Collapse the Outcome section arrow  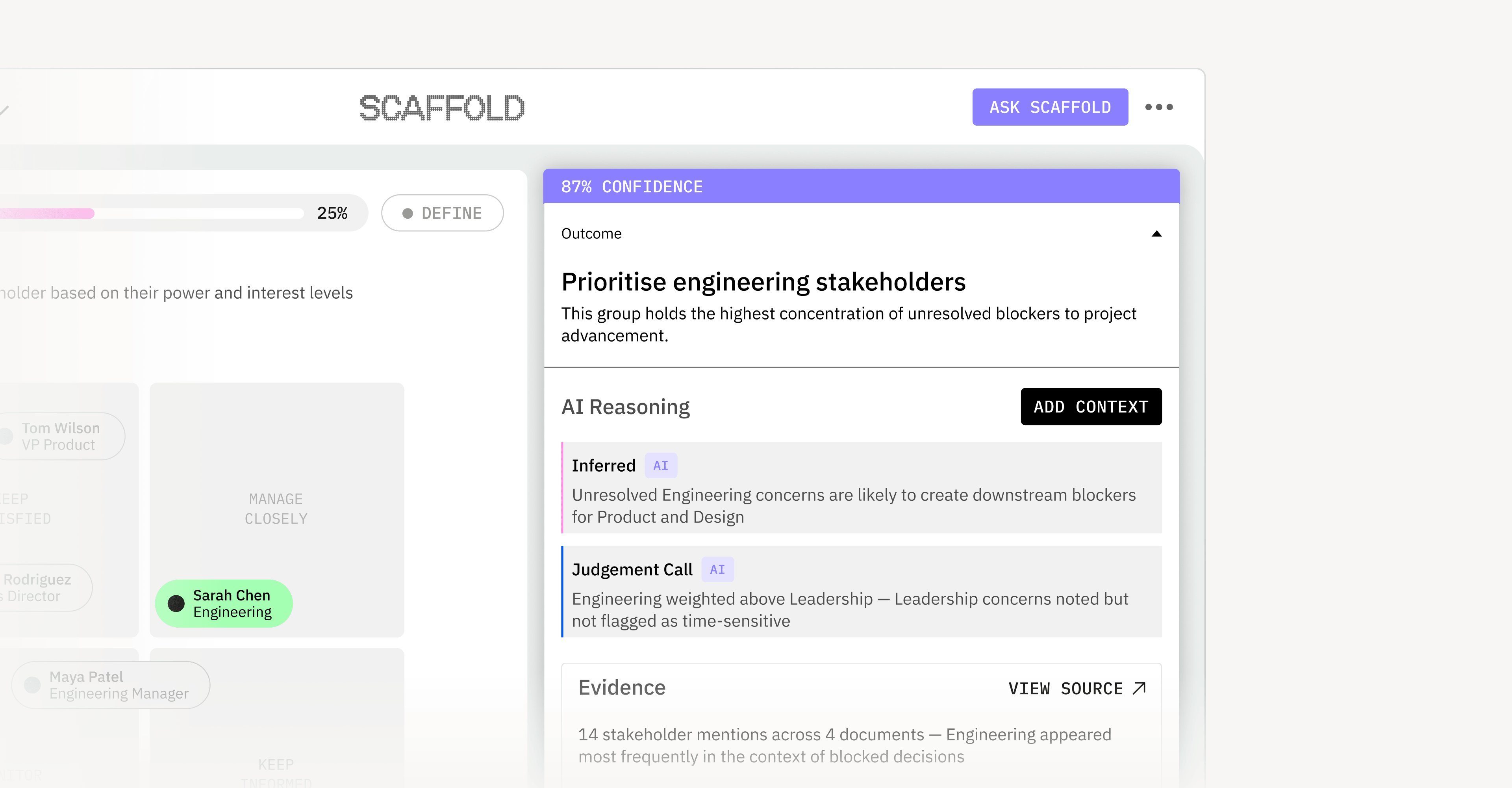(x=1156, y=234)
